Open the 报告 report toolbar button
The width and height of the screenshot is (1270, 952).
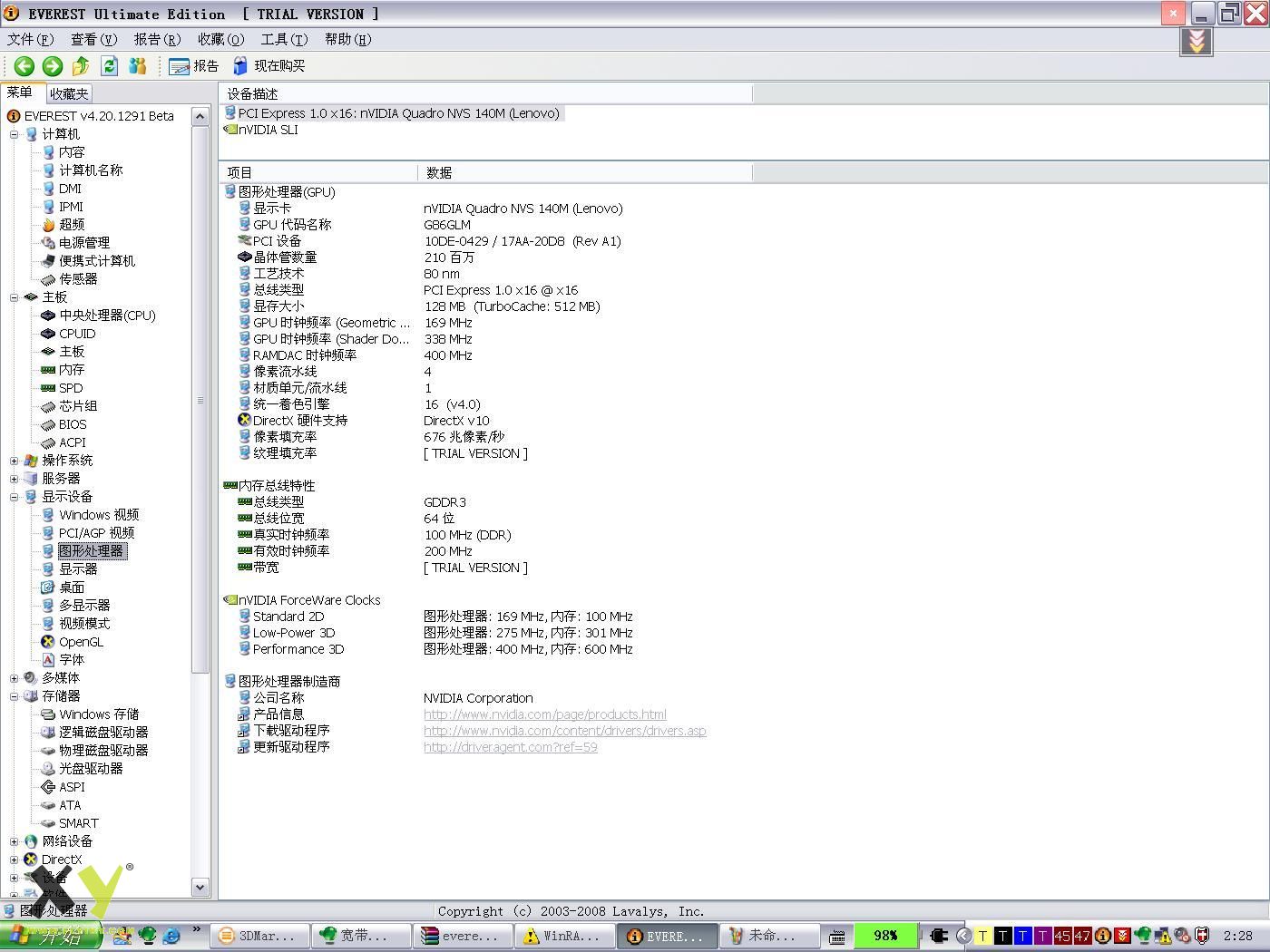[x=194, y=65]
